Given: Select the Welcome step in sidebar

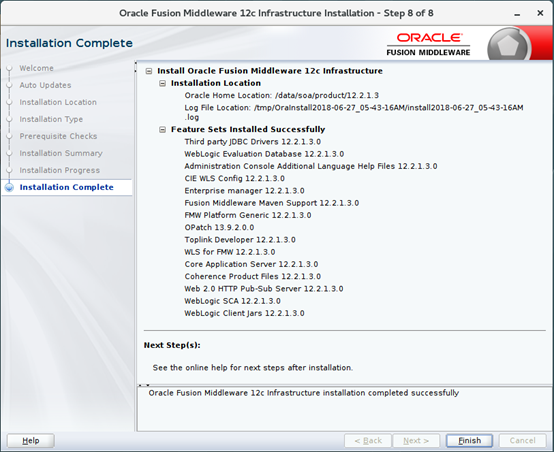Looking at the screenshot, I should (36, 68).
